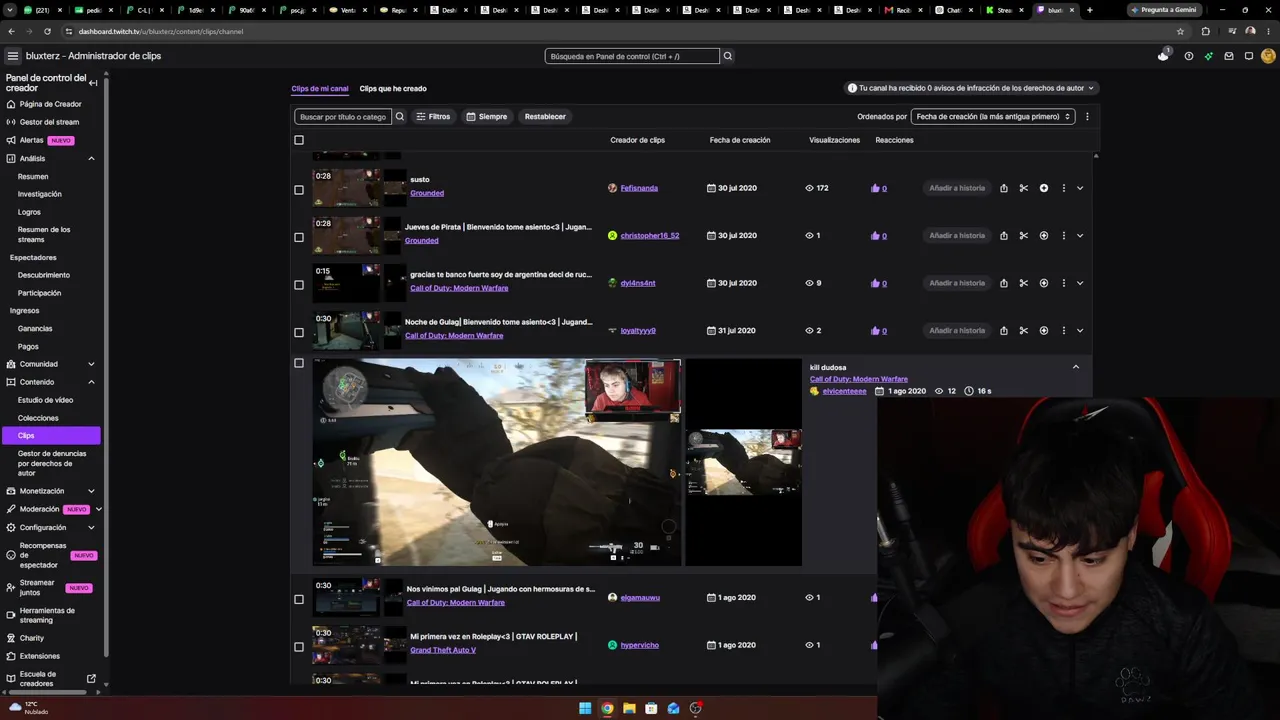Collapse the Análisis sidebar section
The height and width of the screenshot is (720, 1280).
click(91, 158)
